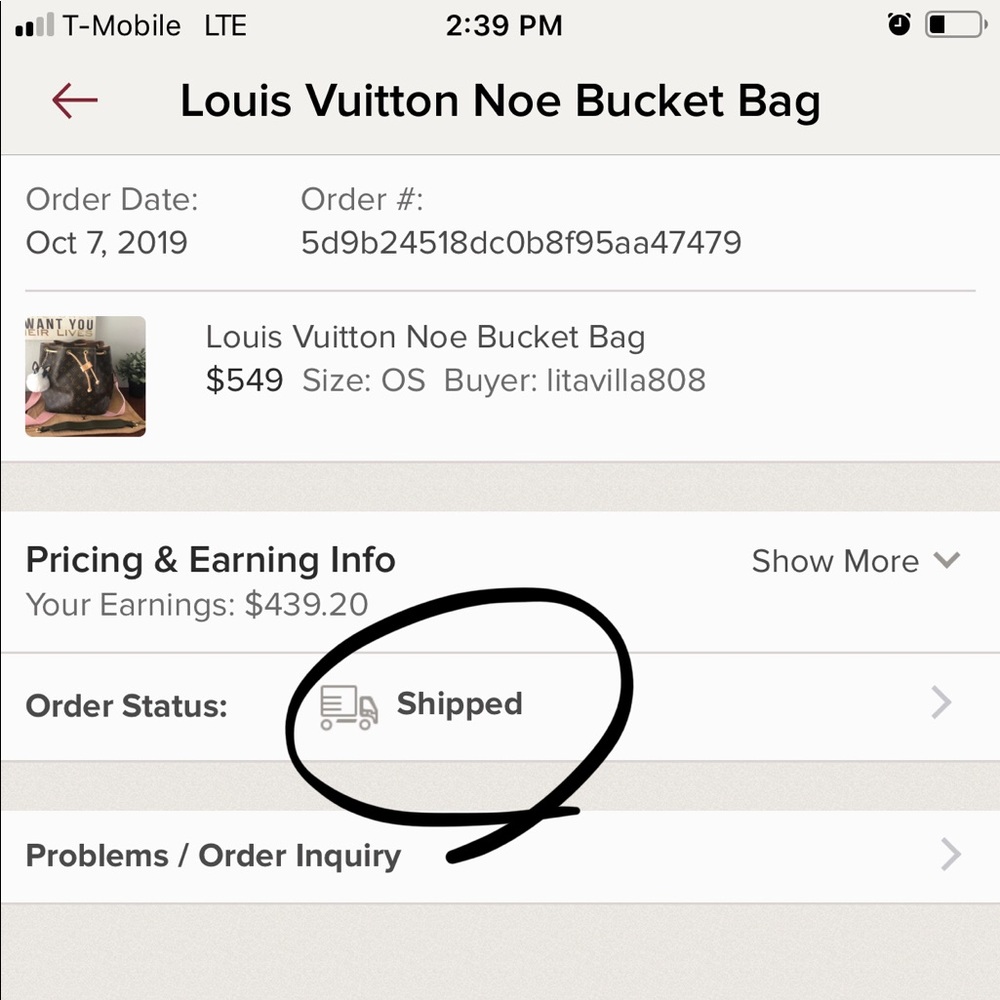Tap the cellular signal bars icon
The height and width of the screenshot is (1000, 1000).
pos(34,26)
